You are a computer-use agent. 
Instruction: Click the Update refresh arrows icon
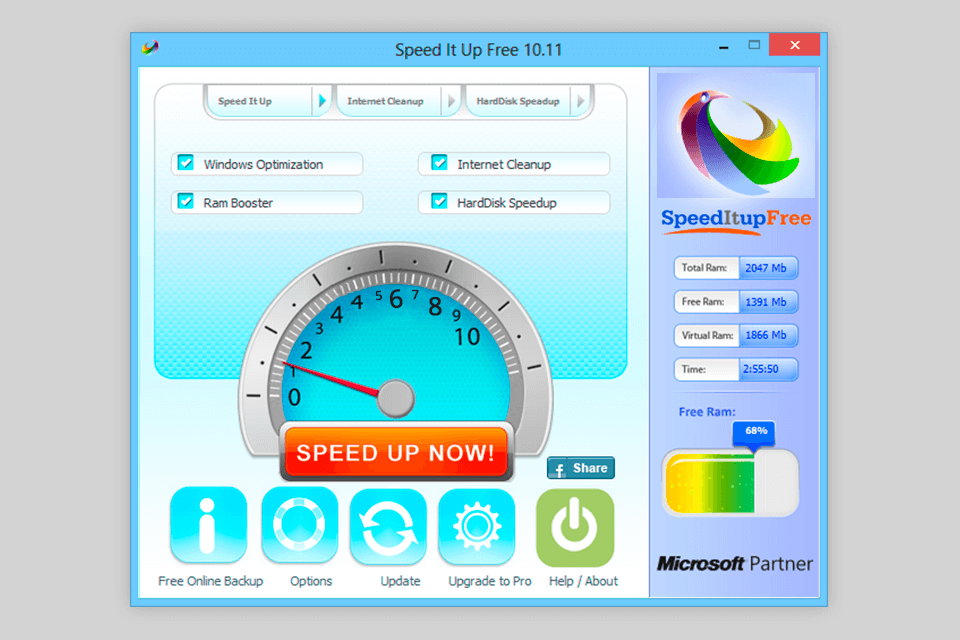tap(388, 527)
